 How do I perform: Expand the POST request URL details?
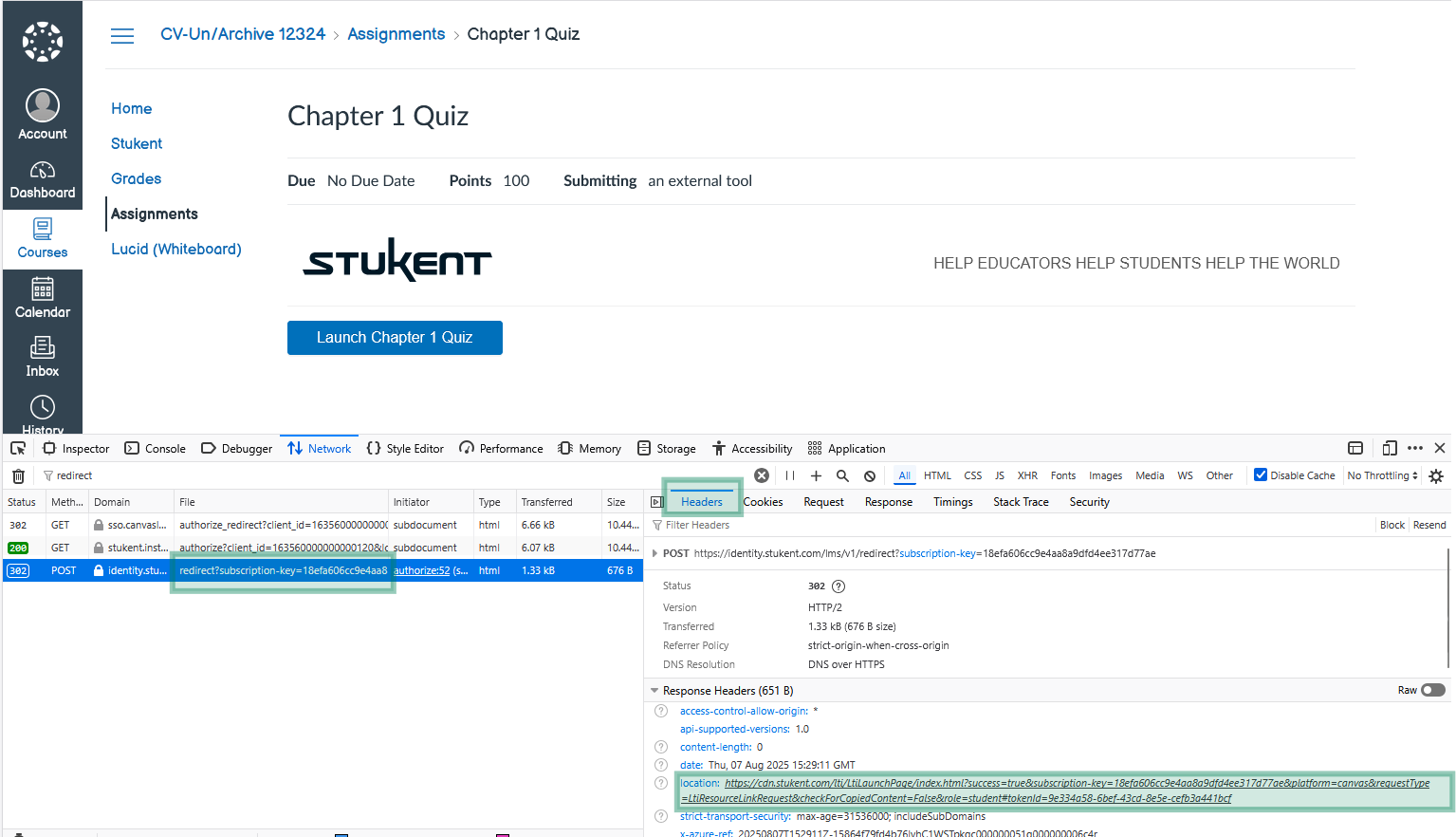654,553
